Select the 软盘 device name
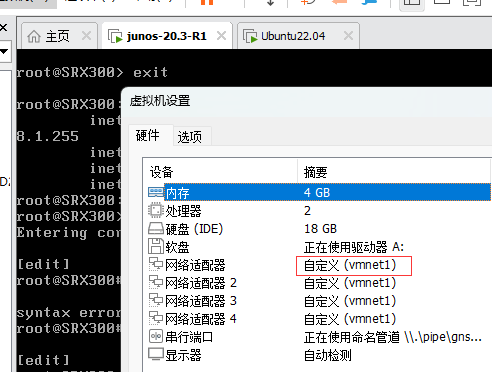 point(178,247)
